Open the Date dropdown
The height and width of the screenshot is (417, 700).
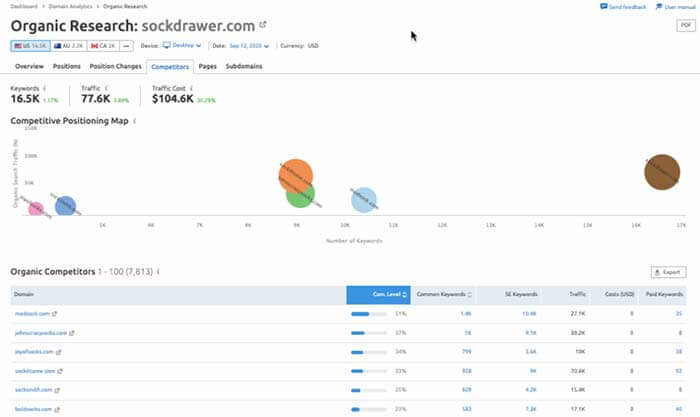249,46
